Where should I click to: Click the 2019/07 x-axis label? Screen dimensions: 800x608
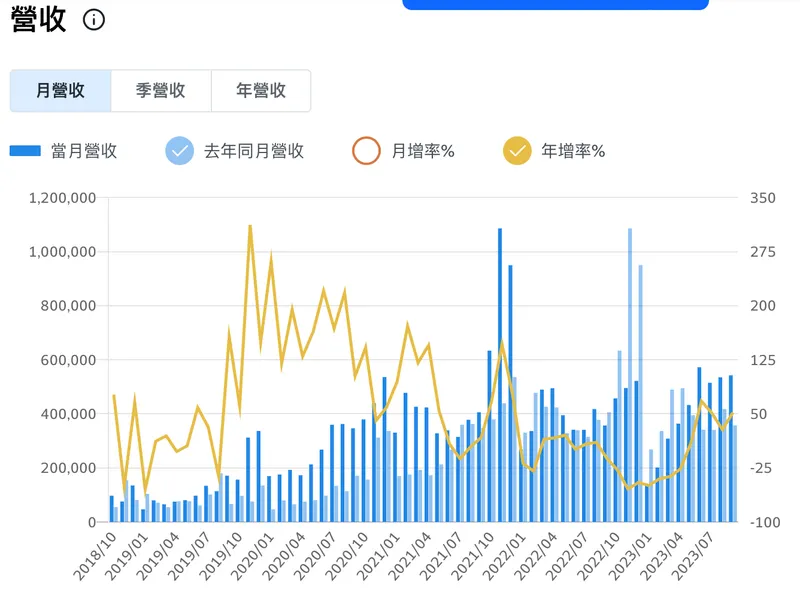189,556
